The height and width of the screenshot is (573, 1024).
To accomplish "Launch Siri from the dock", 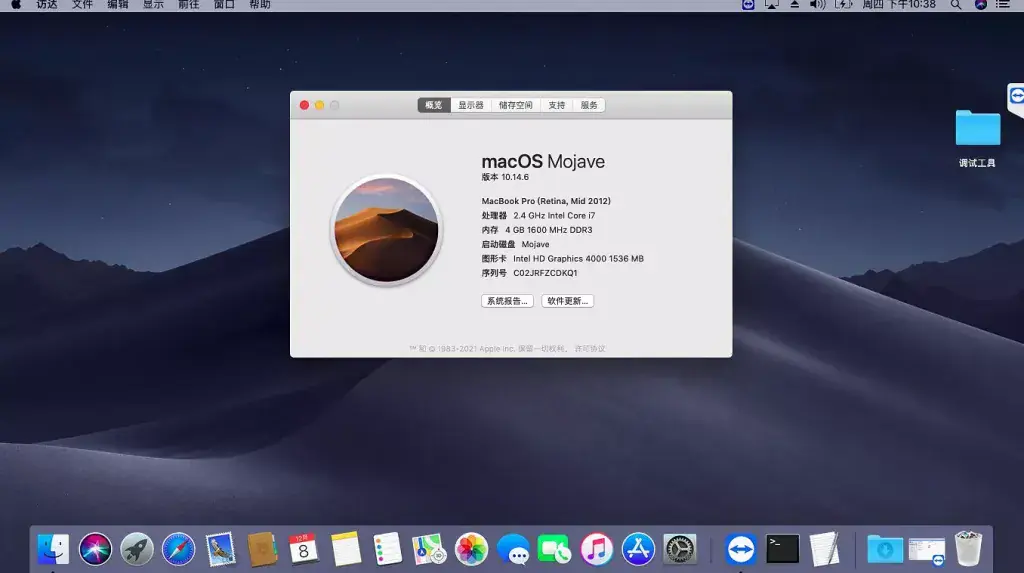I will (95, 549).
